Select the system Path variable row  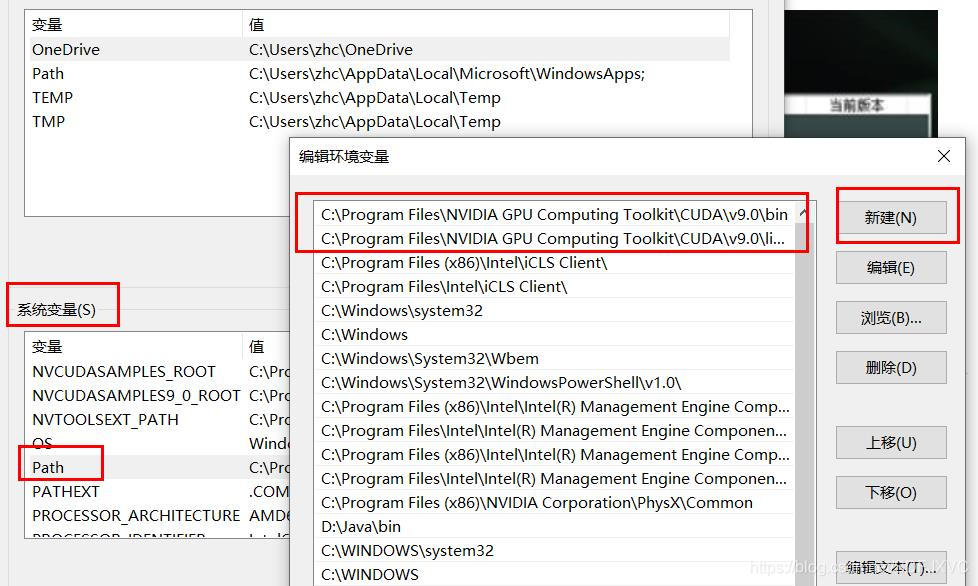160,468
